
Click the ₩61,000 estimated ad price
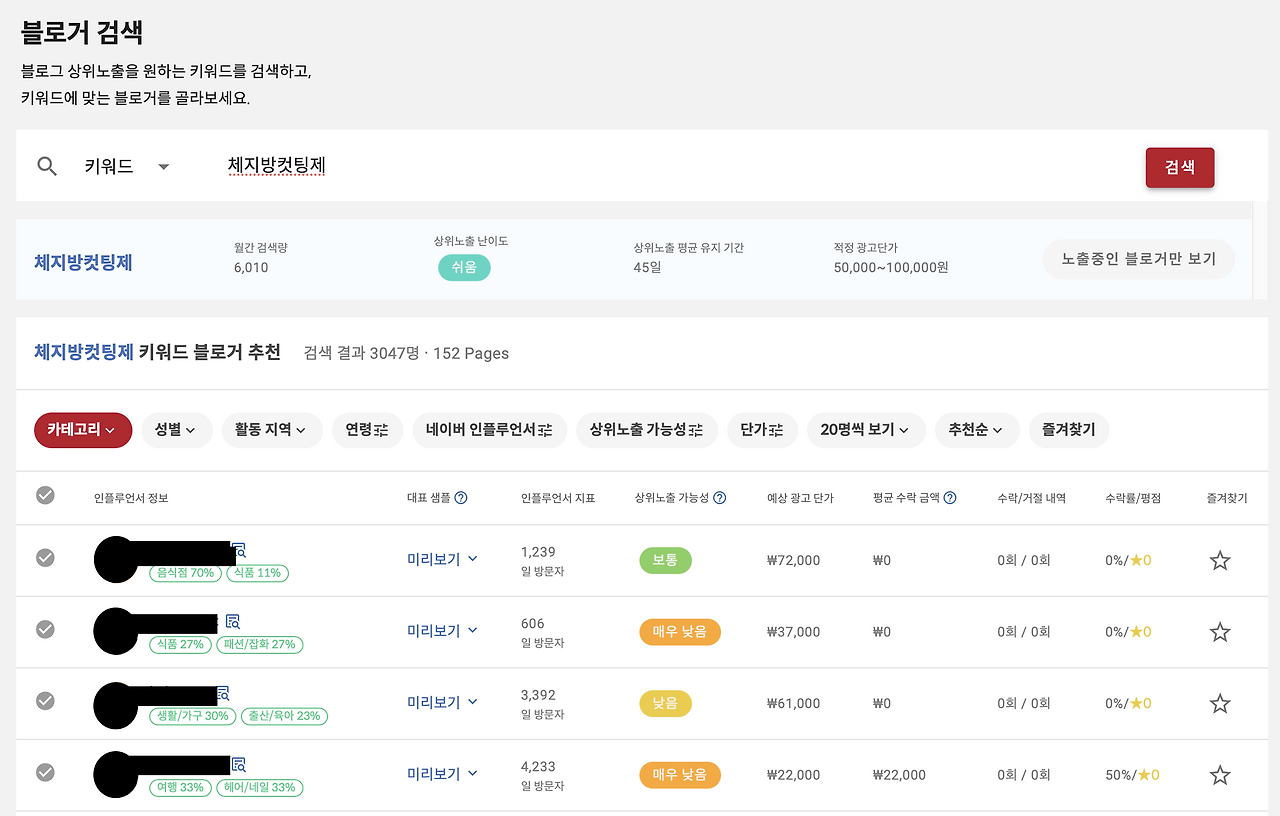793,704
